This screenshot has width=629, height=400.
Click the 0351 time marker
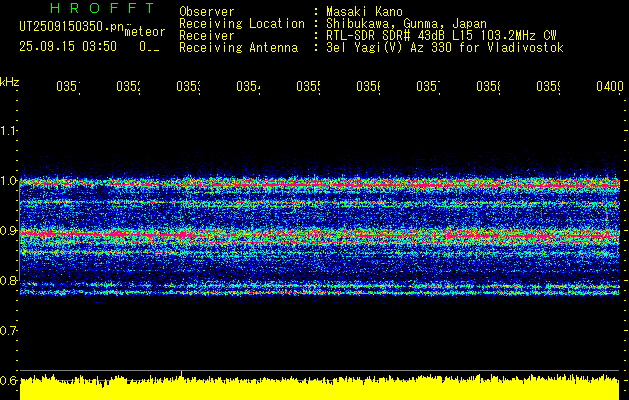tap(68, 86)
